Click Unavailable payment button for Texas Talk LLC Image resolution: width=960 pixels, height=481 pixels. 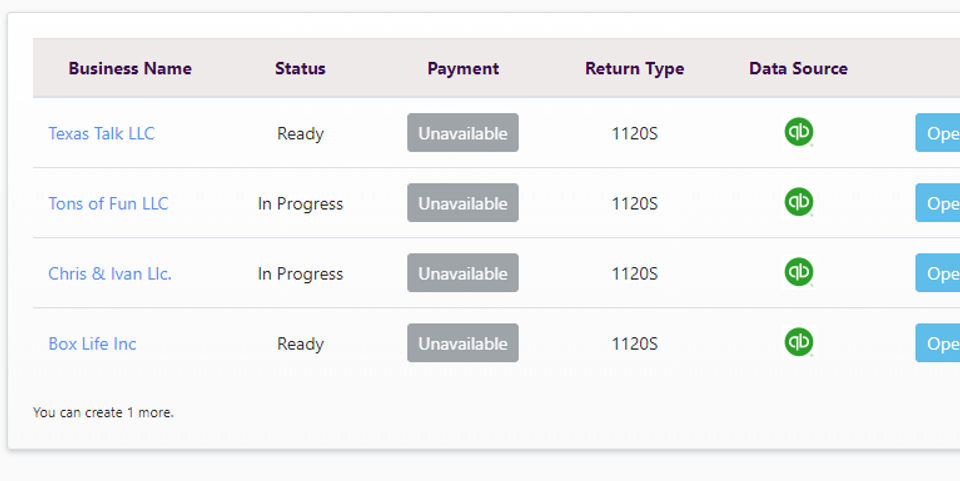click(x=463, y=133)
